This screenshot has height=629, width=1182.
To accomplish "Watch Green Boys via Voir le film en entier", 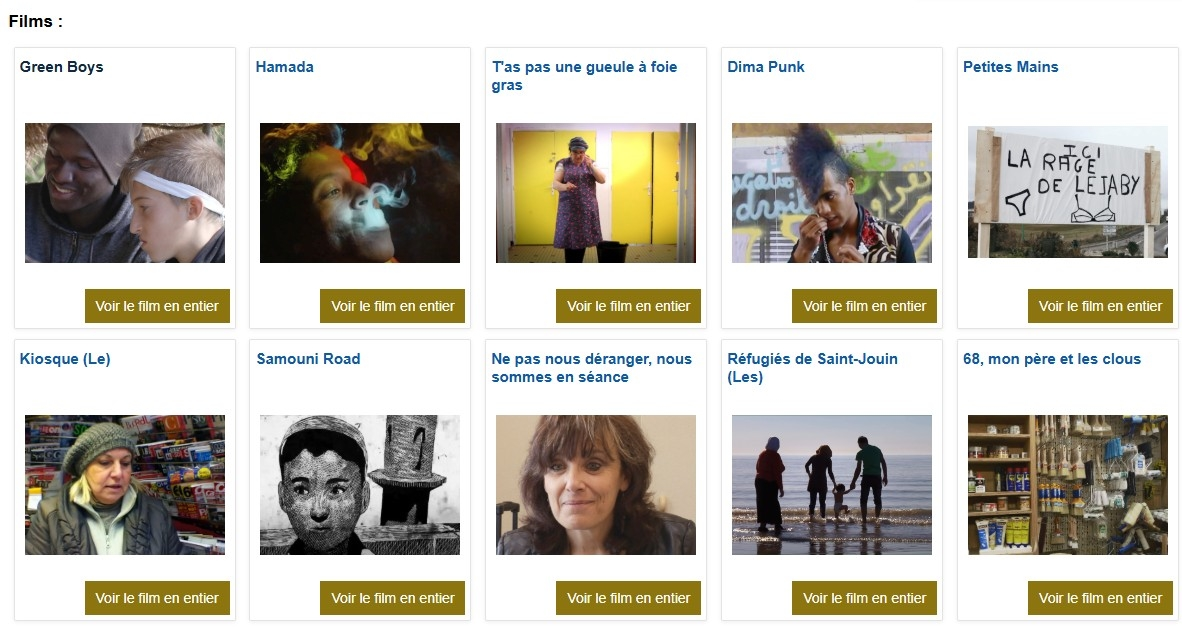I will pyautogui.click(x=157, y=305).
